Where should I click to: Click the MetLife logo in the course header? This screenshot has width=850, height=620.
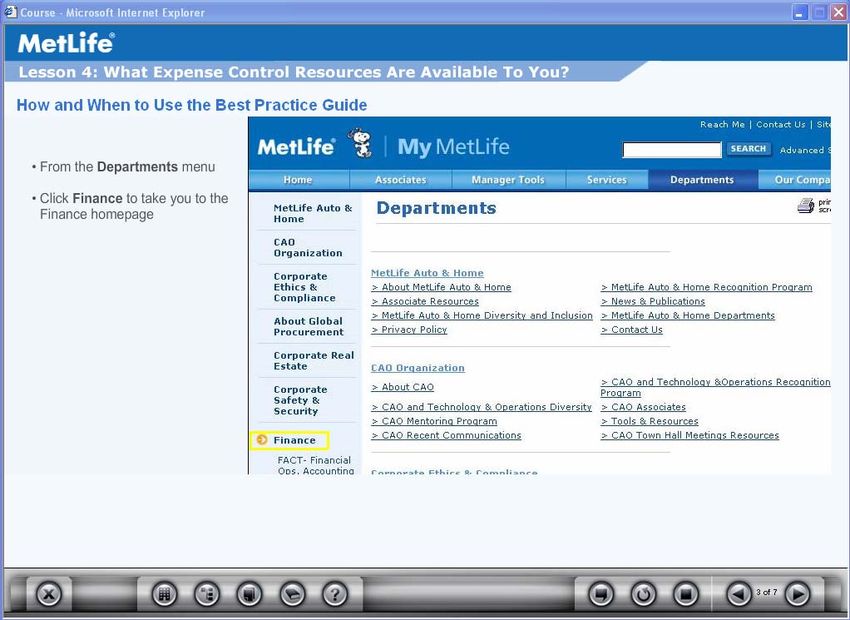[x=66, y=43]
